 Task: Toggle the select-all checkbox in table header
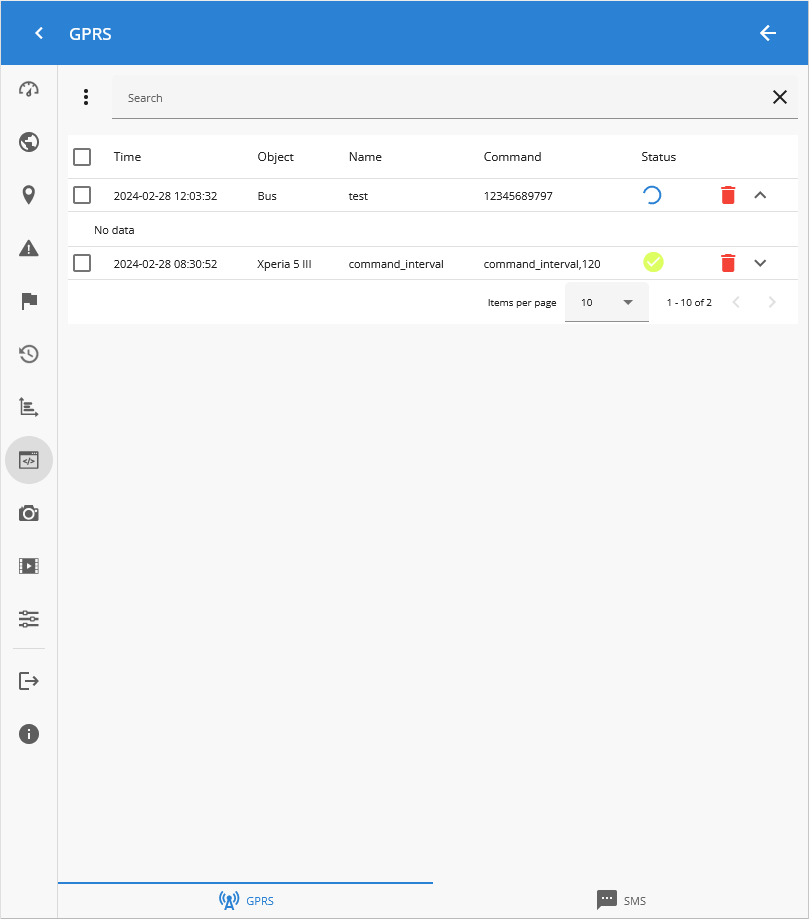click(x=82, y=157)
